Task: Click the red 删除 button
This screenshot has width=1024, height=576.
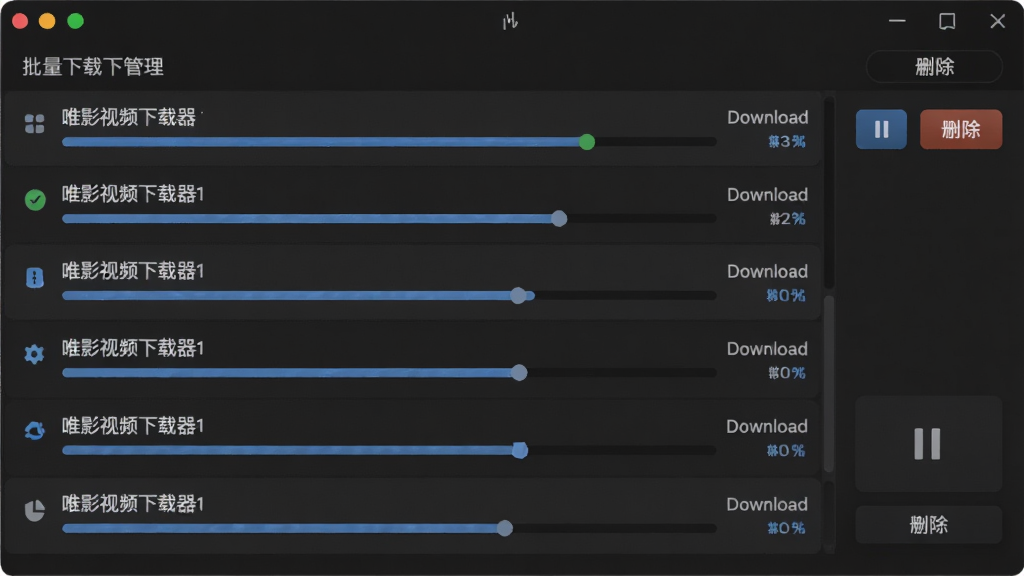Action: coord(961,129)
